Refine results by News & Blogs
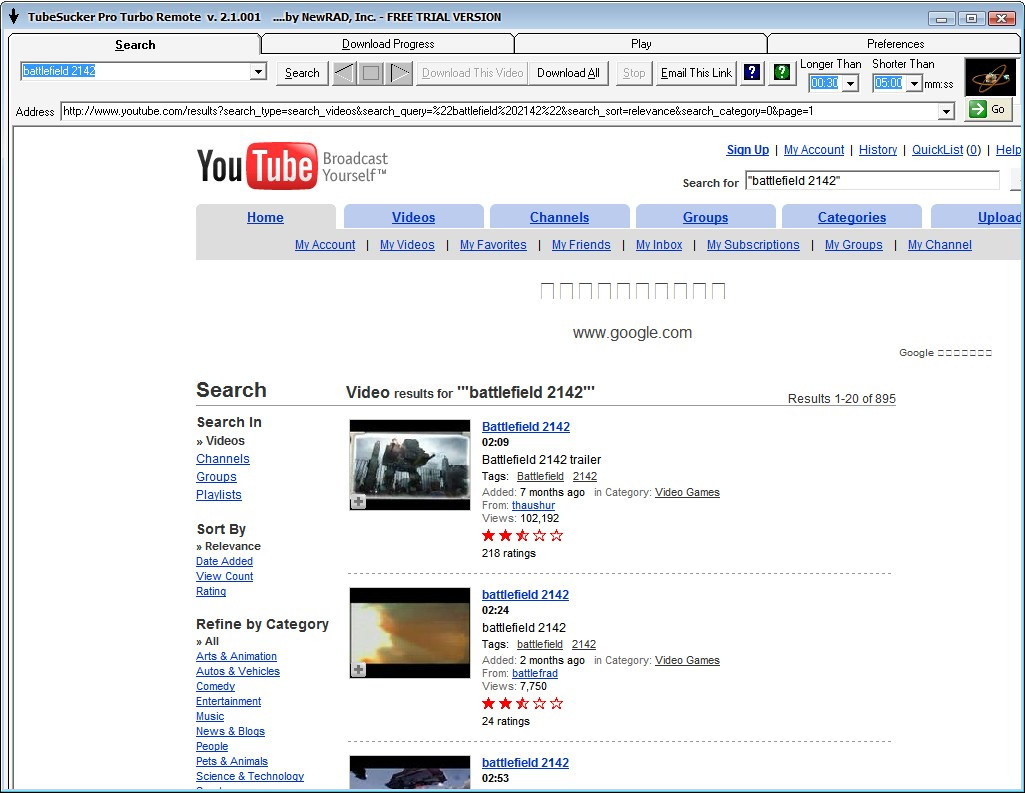This screenshot has width=1025, height=793. [230, 732]
